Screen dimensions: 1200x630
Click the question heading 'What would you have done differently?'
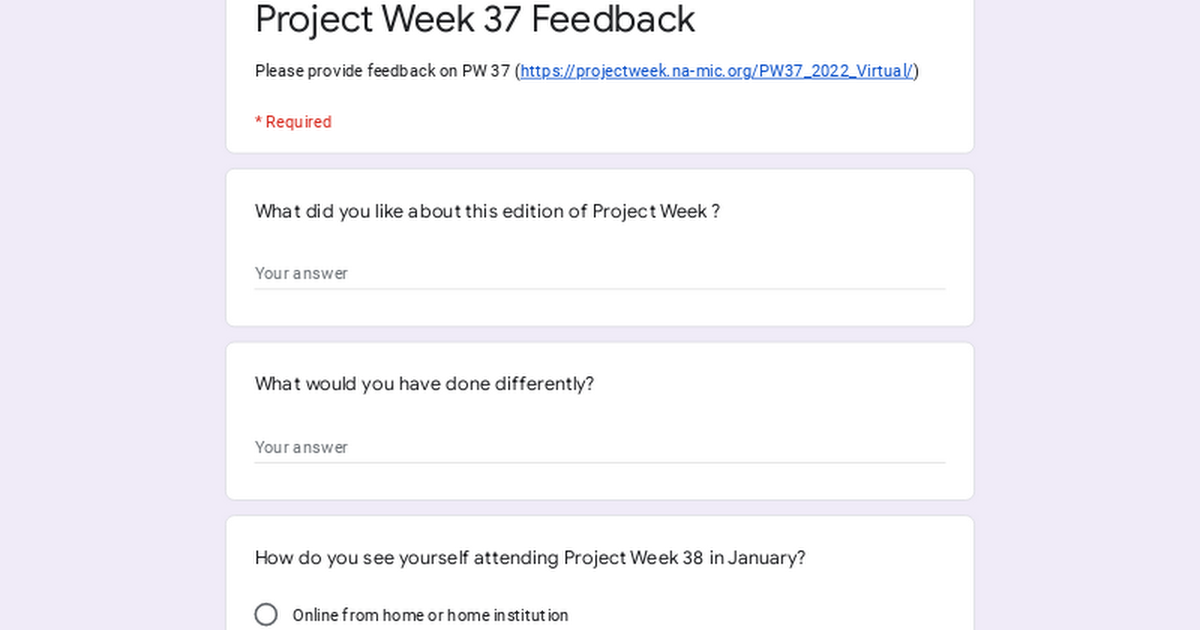(x=424, y=384)
